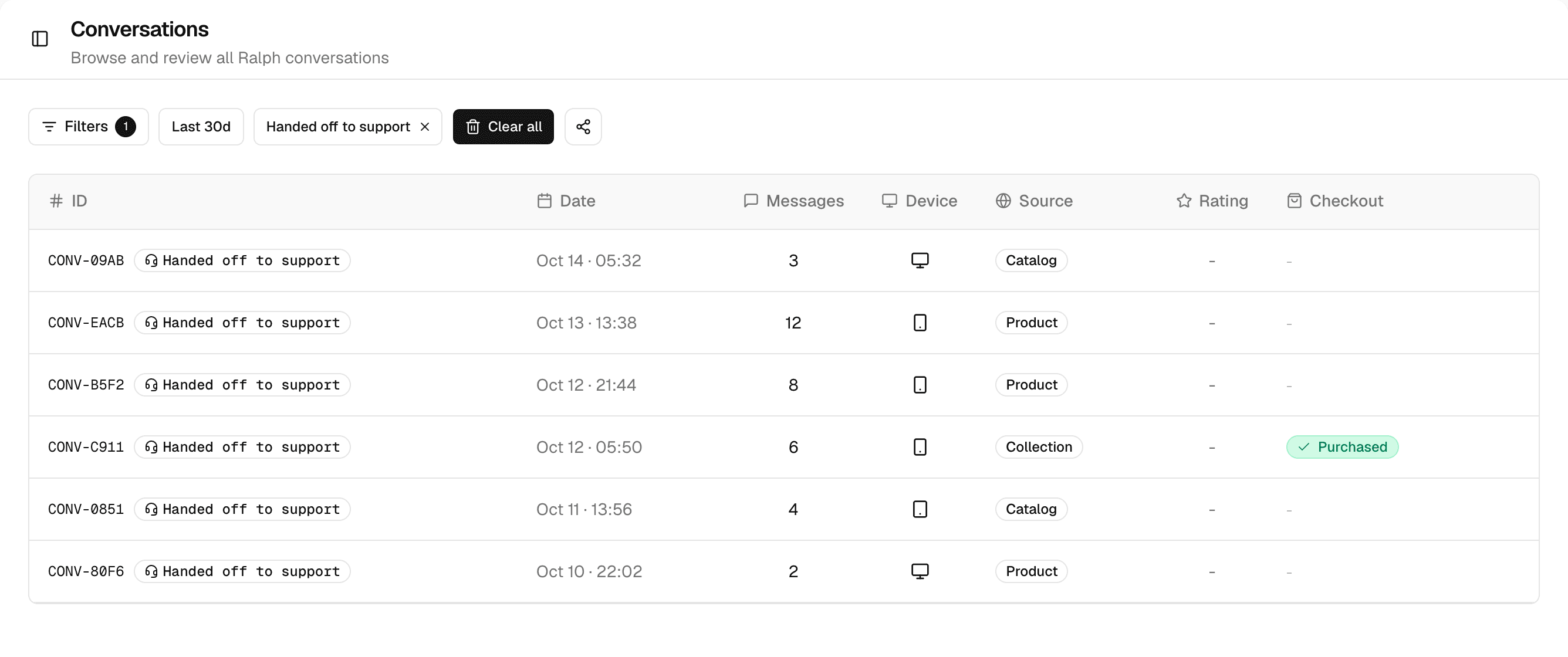The width and height of the screenshot is (1568, 657).
Task: Click the desktop device icon for CONV-09AB
Action: pos(919,260)
